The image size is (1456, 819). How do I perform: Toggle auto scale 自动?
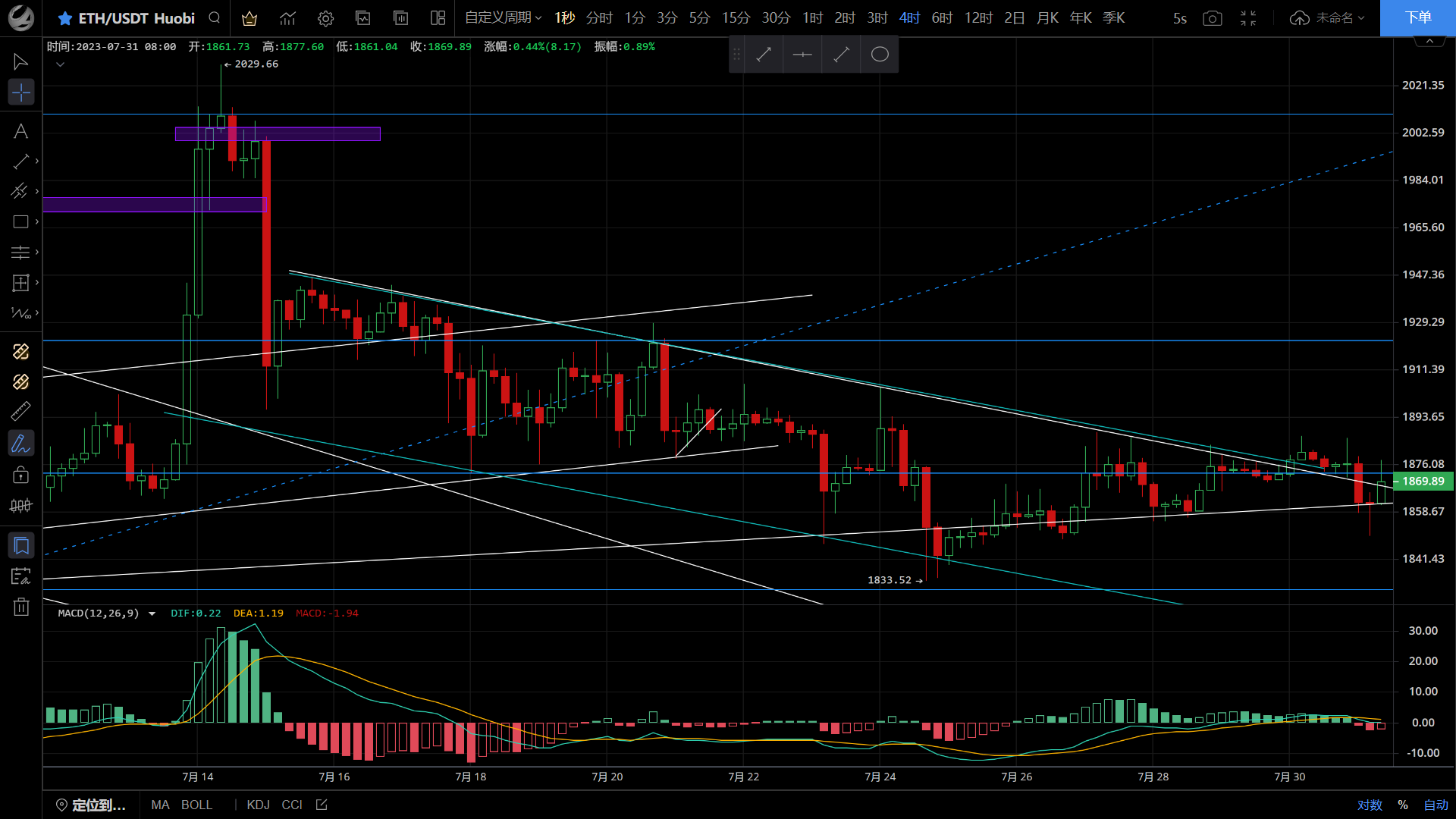pos(1436,805)
